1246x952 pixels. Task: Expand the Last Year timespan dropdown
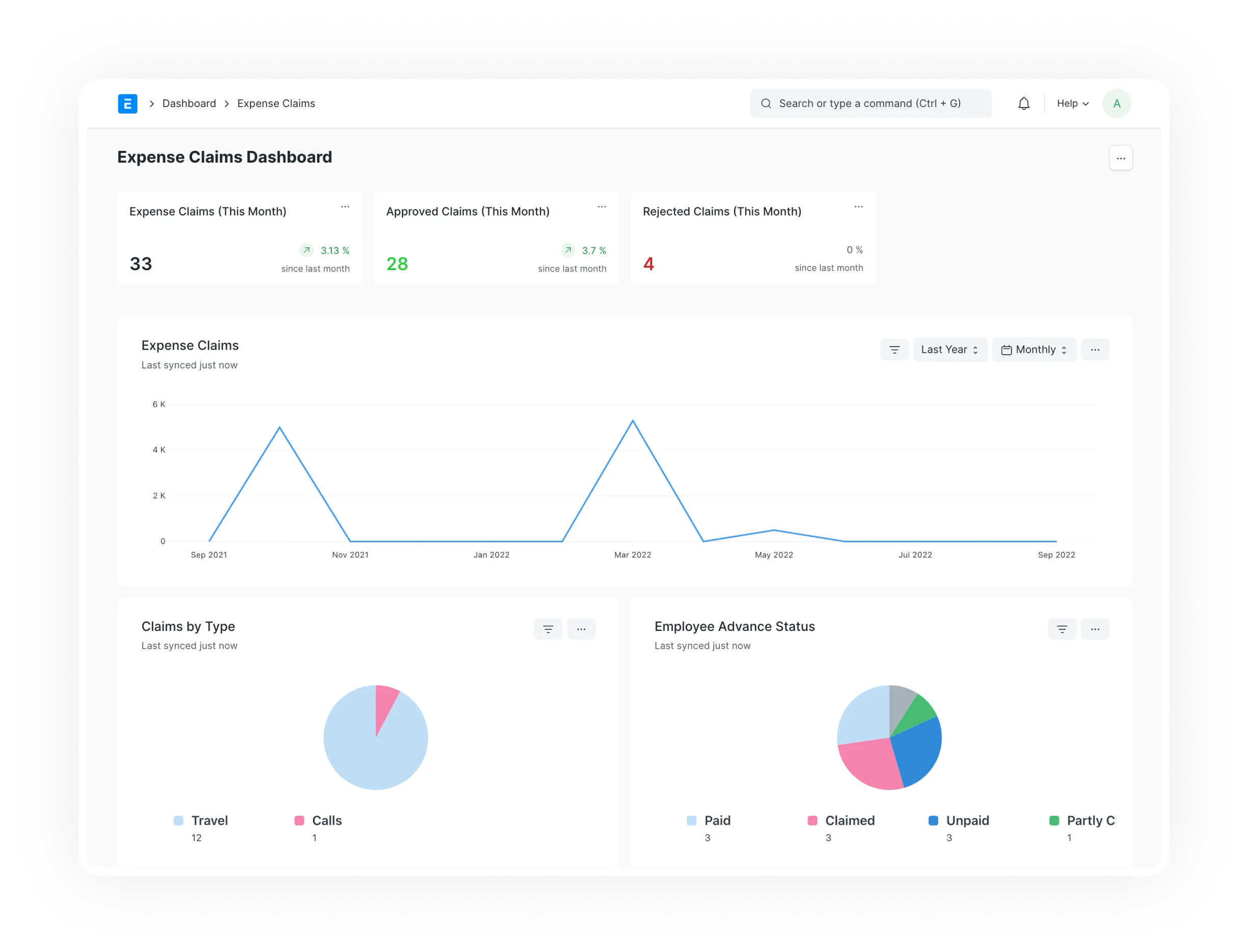pos(949,350)
